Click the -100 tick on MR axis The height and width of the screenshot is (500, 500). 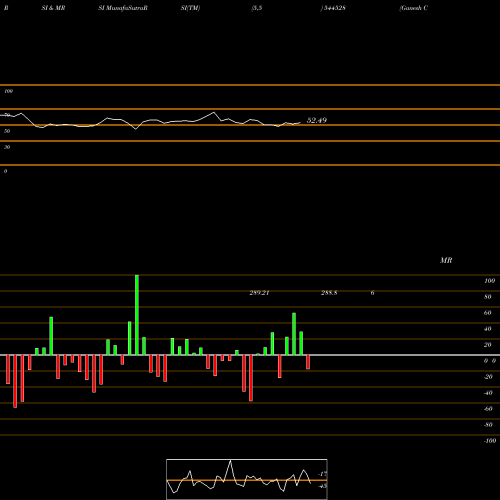[x=490, y=441]
